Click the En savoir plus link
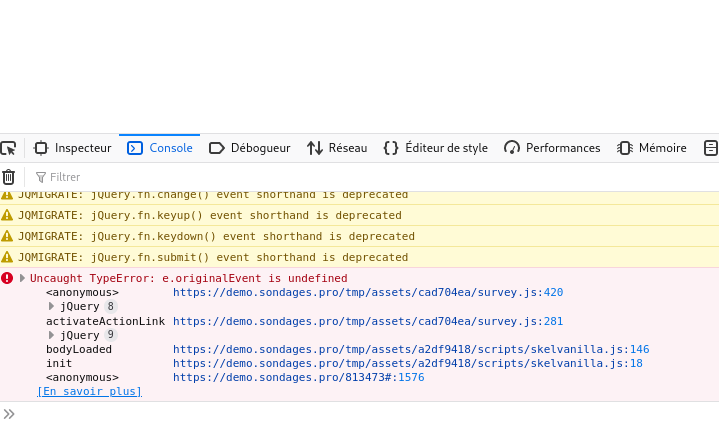This screenshot has width=719, height=421. pos(89,391)
